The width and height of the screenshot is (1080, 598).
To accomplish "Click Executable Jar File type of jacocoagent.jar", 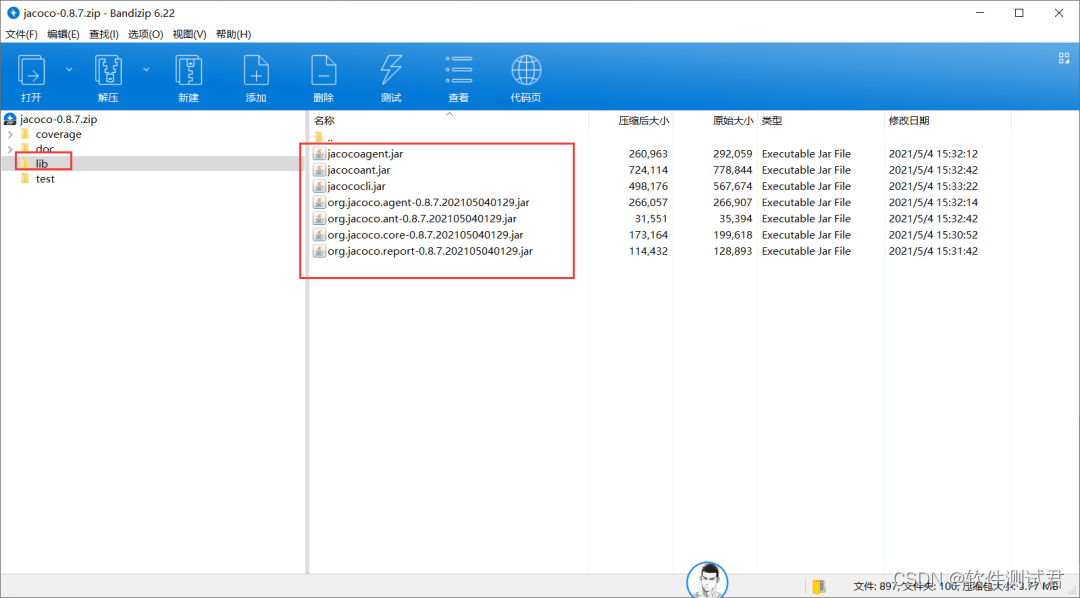I will [806, 154].
